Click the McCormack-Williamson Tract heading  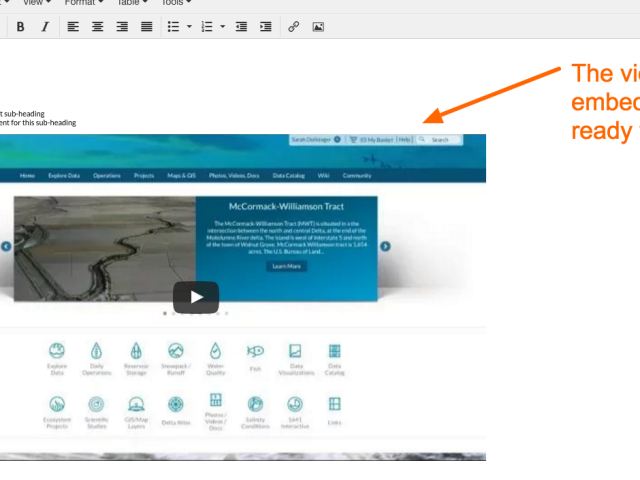(x=287, y=207)
